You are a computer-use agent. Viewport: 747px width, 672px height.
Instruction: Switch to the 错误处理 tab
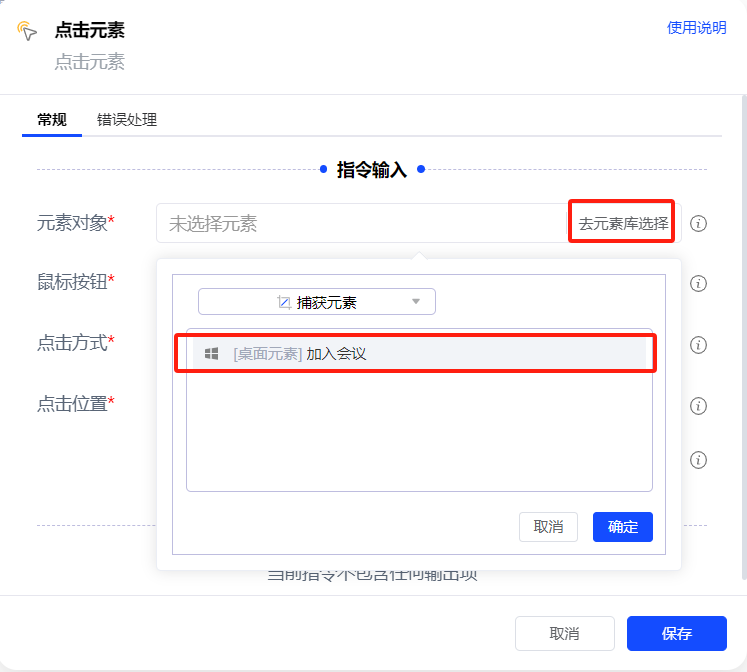tap(126, 120)
